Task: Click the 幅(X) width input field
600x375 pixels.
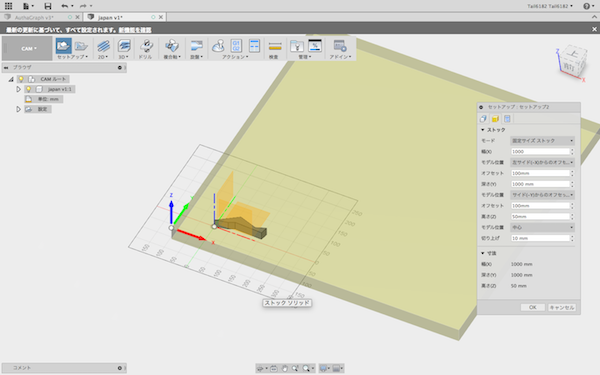Action: (541, 152)
